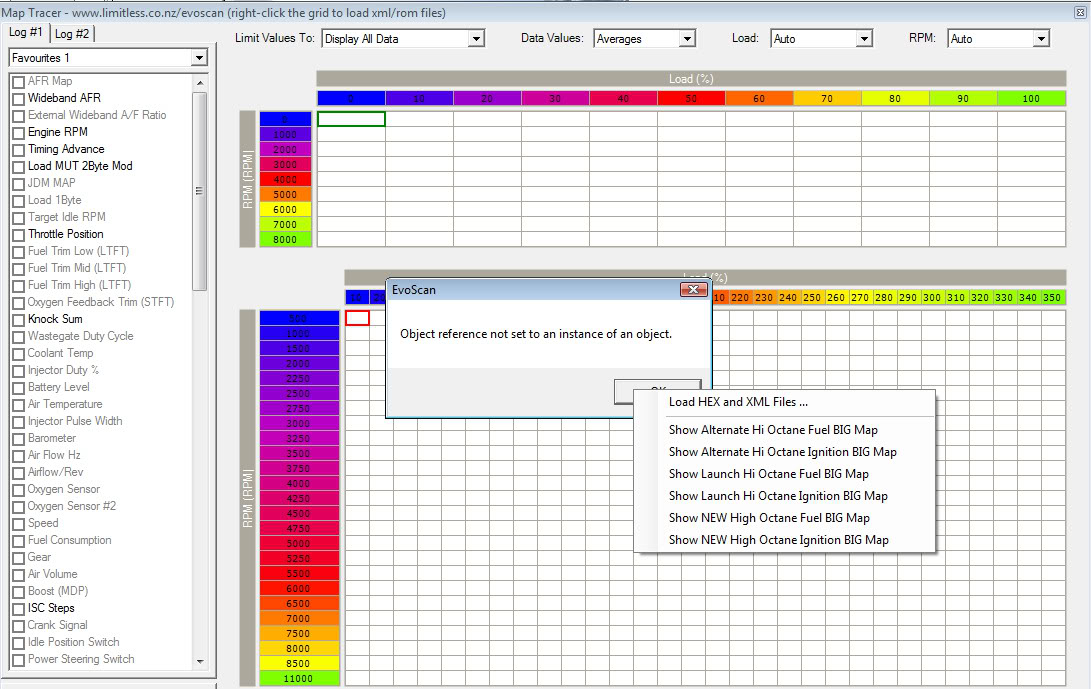Screen dimensions: 1091x689
Task: Click the 7000 RPM row header in lower grid
Action: tap(299, 618)
